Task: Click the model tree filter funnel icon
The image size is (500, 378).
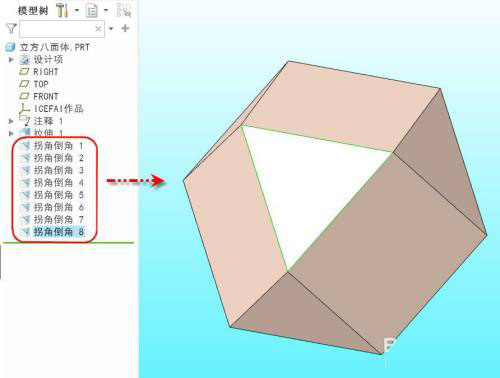Action: click(11, 28)
